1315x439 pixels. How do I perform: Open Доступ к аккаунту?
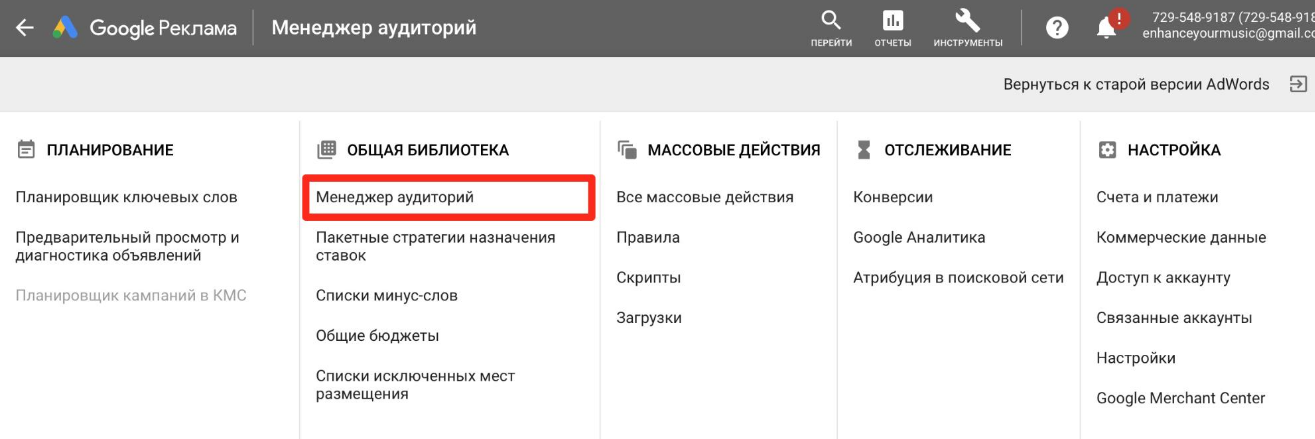(1163, 277)
